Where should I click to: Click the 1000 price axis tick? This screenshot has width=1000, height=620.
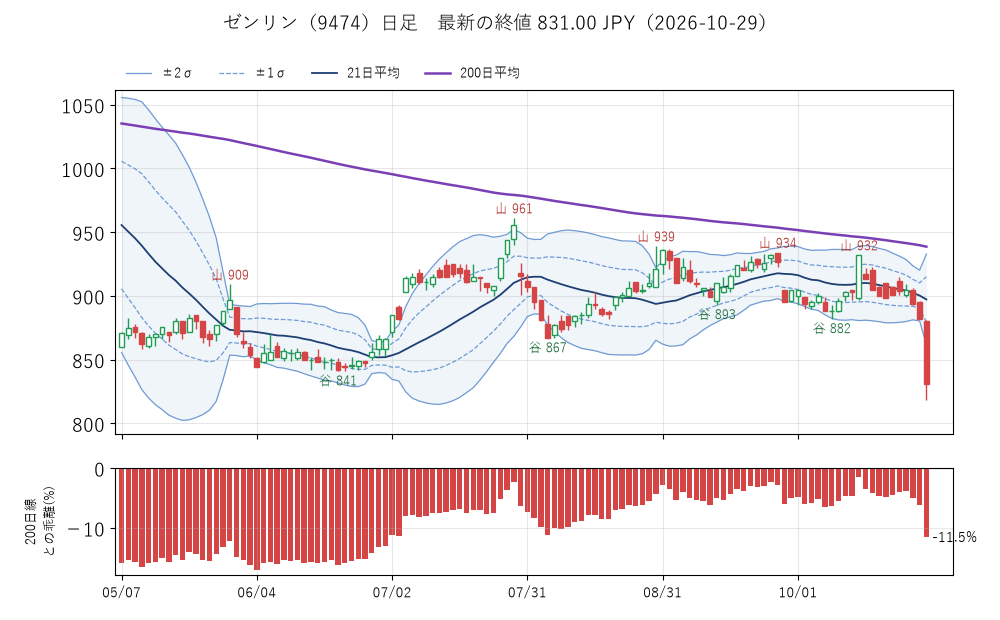pyautogui.click(x=83, y=170)
